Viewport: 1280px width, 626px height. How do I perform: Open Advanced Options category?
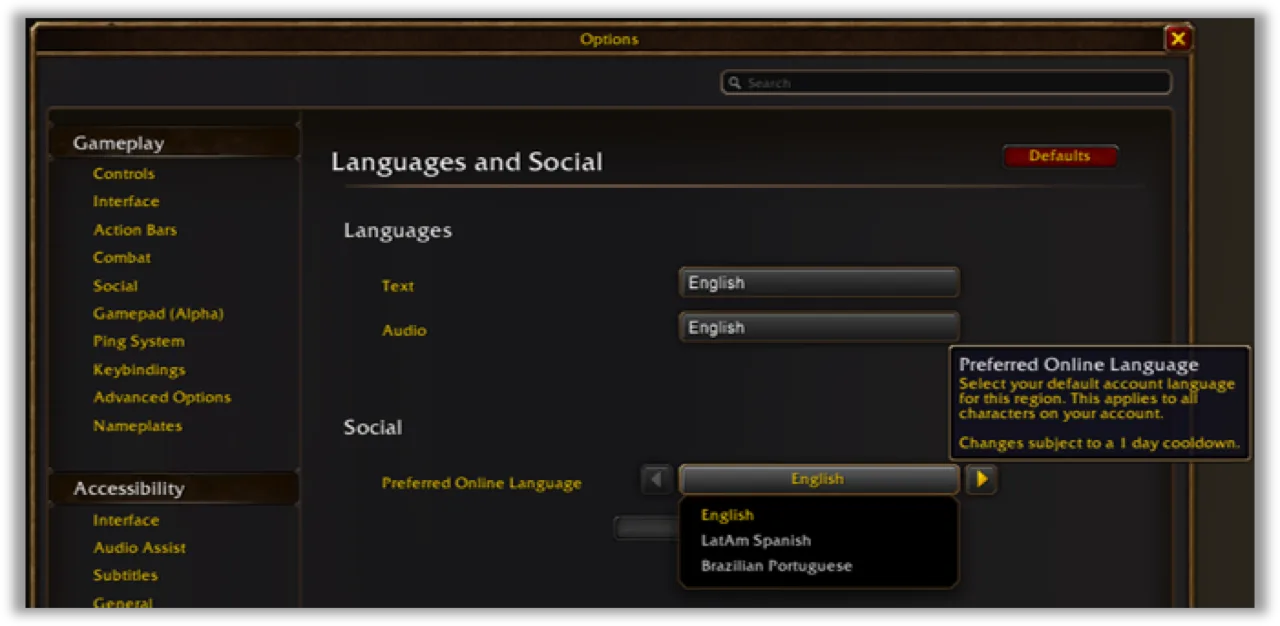pyautogui.click(x=162, y=398)
